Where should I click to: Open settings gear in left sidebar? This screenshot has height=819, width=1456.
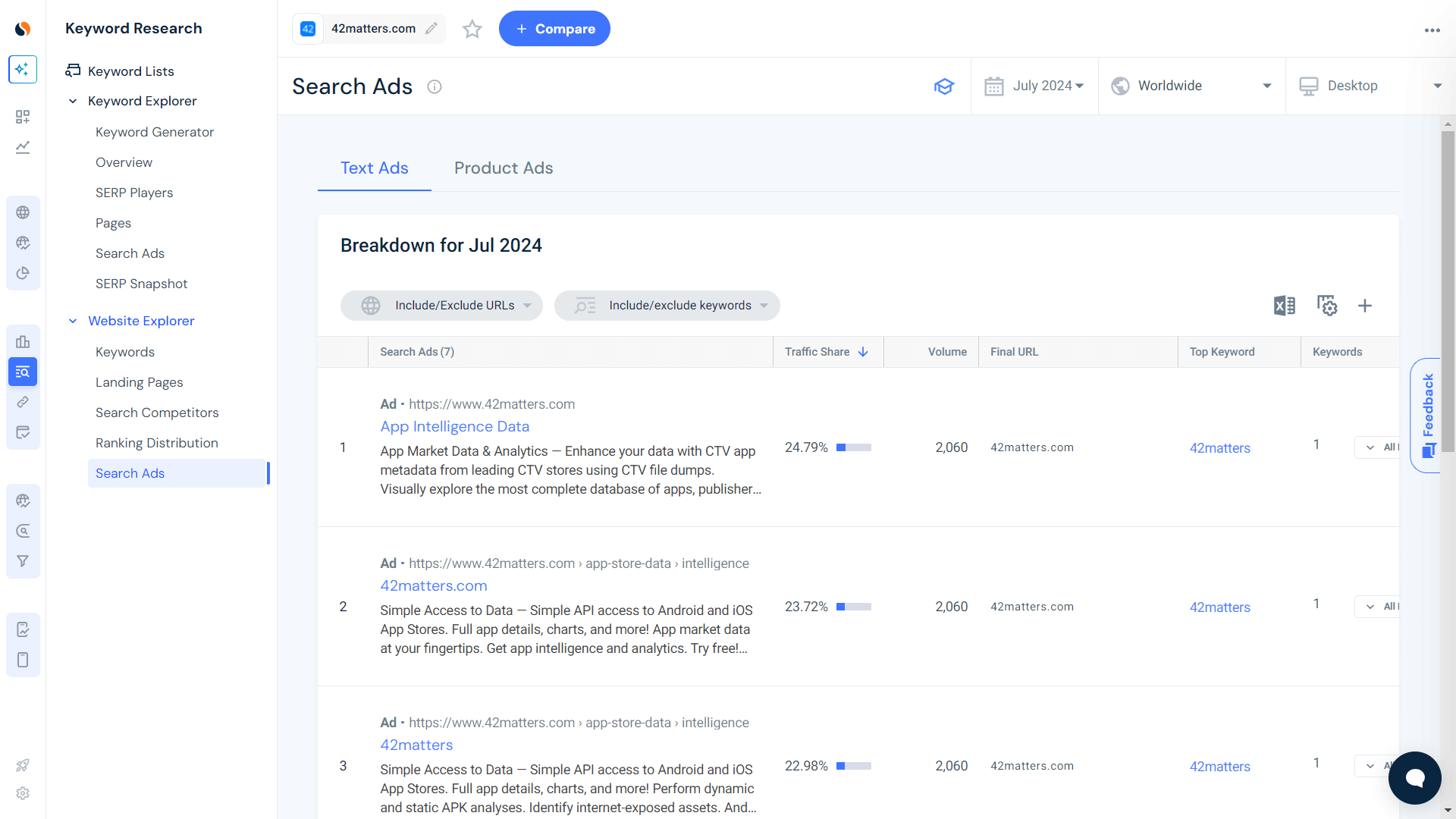point(23,793)
